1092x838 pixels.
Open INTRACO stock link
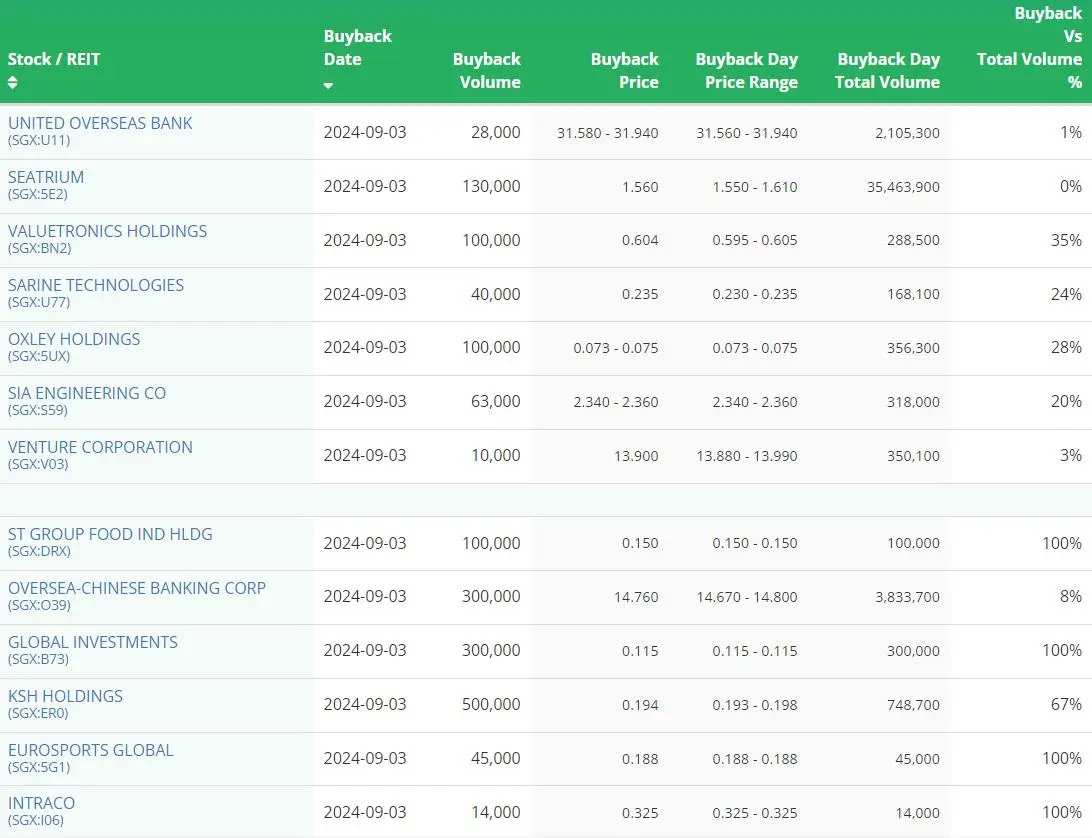pos(41,803)
